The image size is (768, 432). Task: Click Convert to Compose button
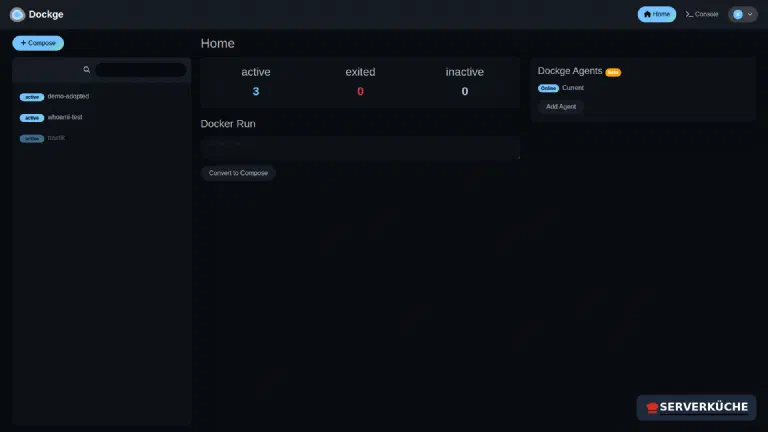pos(238,173)
